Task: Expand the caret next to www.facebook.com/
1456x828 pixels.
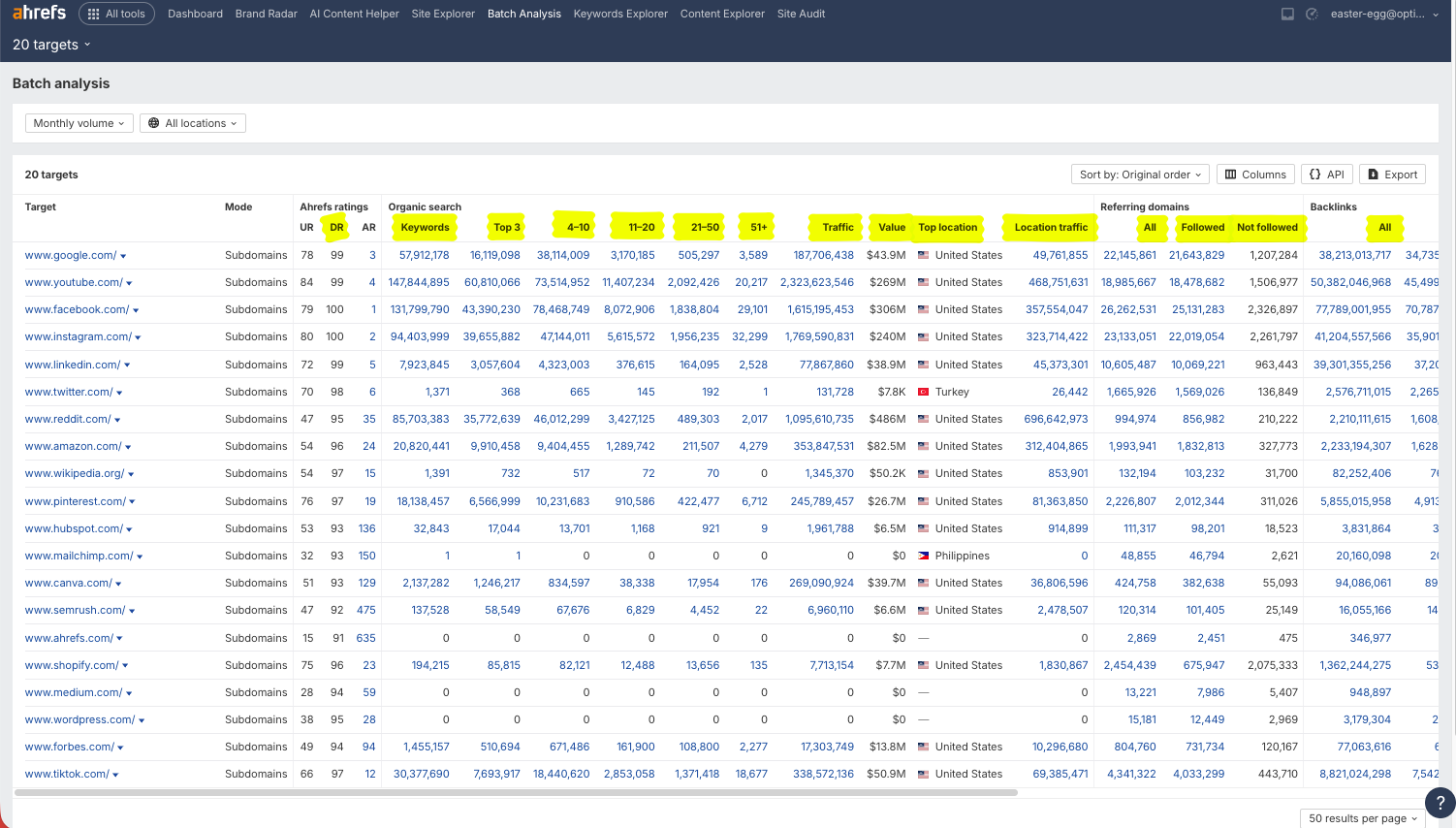Action: [x=136, y=310]
